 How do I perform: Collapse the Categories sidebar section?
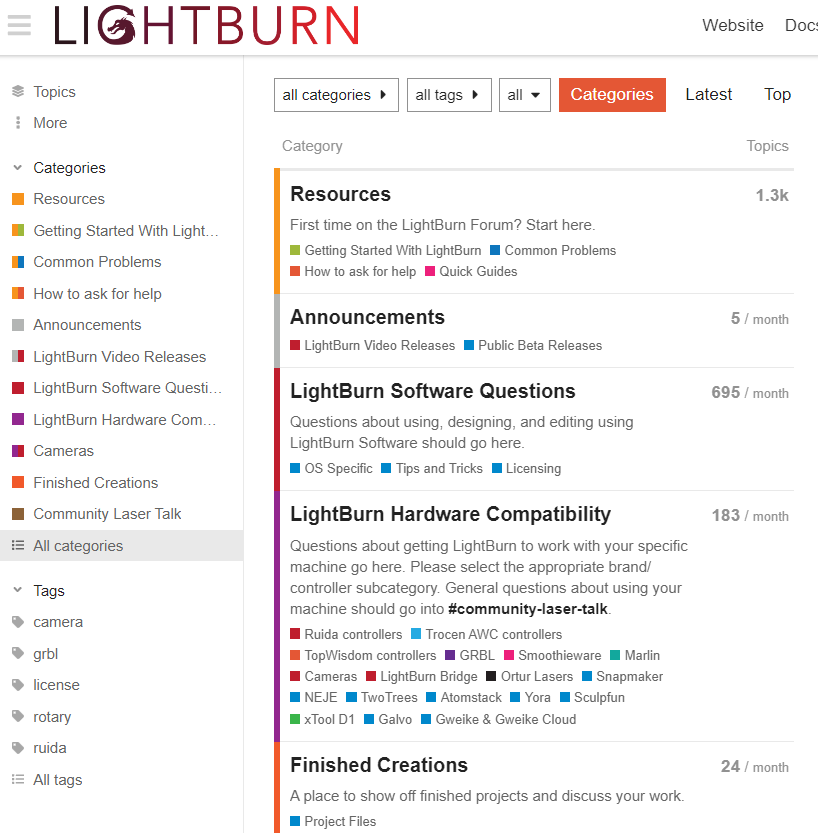click(18, 168)
